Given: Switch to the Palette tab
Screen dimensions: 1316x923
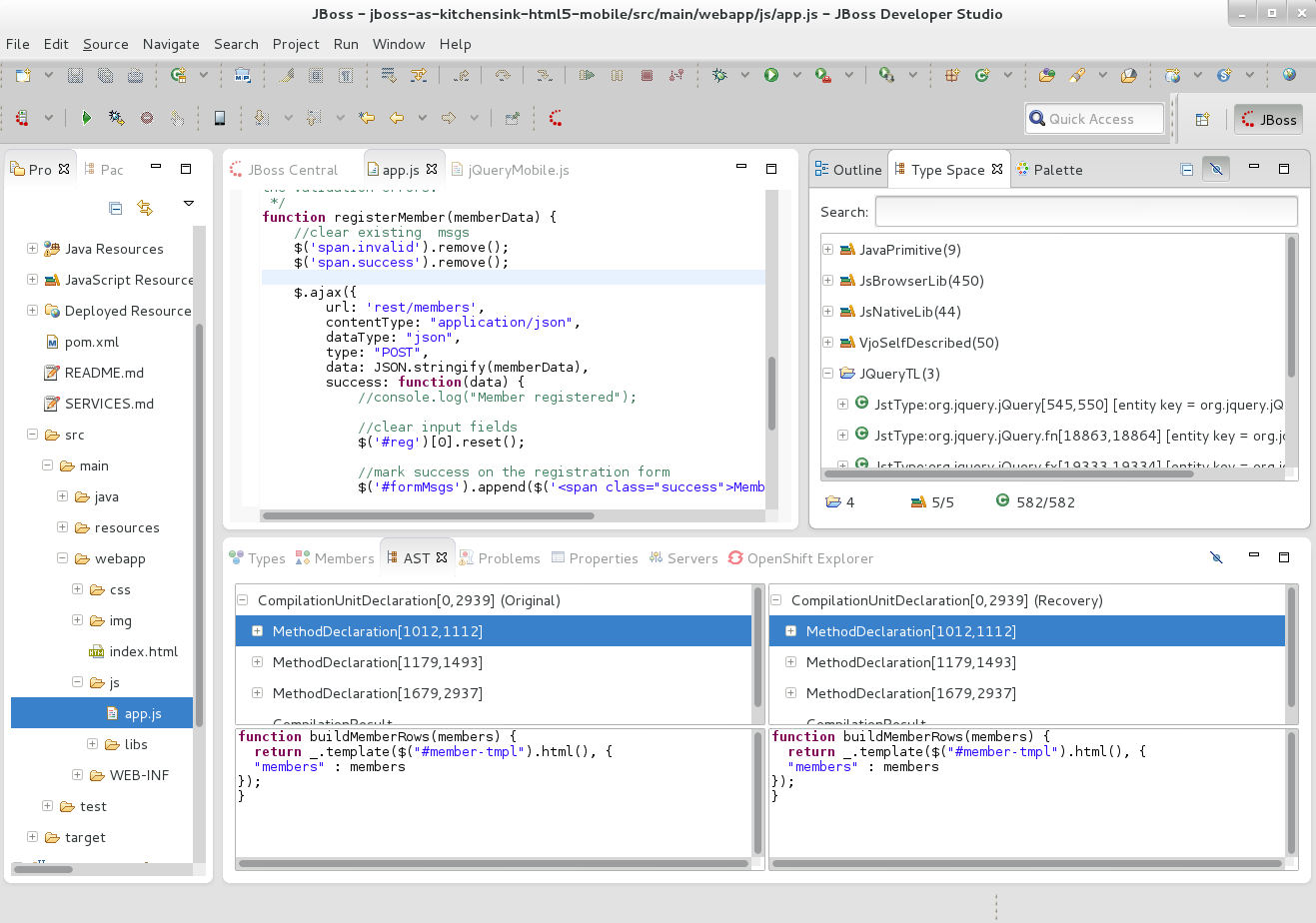Looking at the screenshot, I should point(1049,170).
